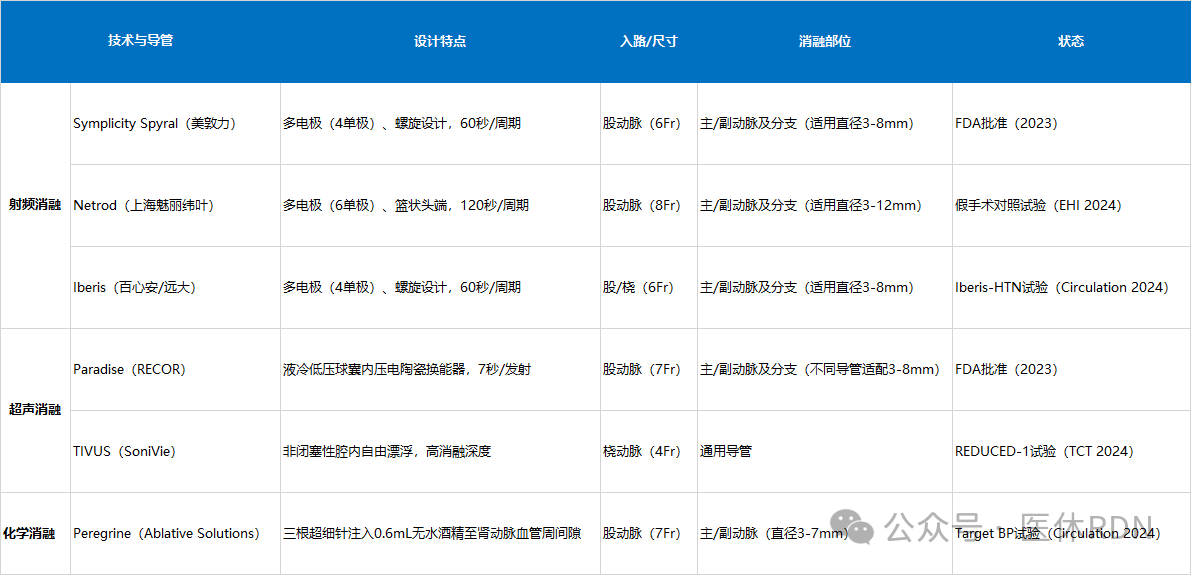The height and width of the screenshot is (575, 1191).
Task: Select the Symplicity Spyral design feature cell
Action: [441, 124]
